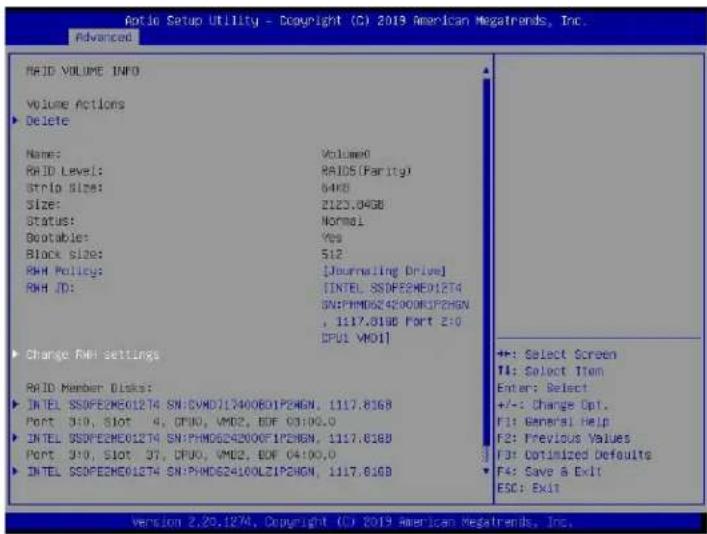Open first member disk SN CVMD712400BD1P2HGN
This screenshot has width=707, height=534.
209,405
